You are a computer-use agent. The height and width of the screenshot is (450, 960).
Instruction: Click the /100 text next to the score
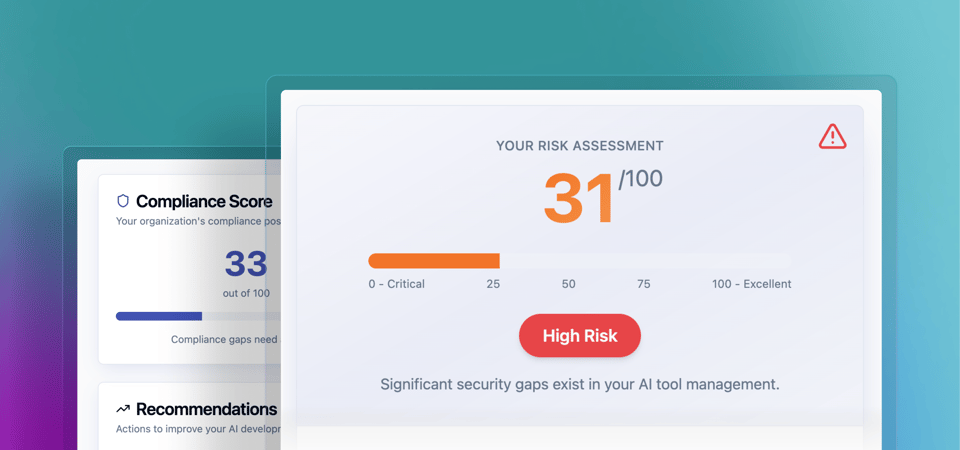[x=640, y=180]
